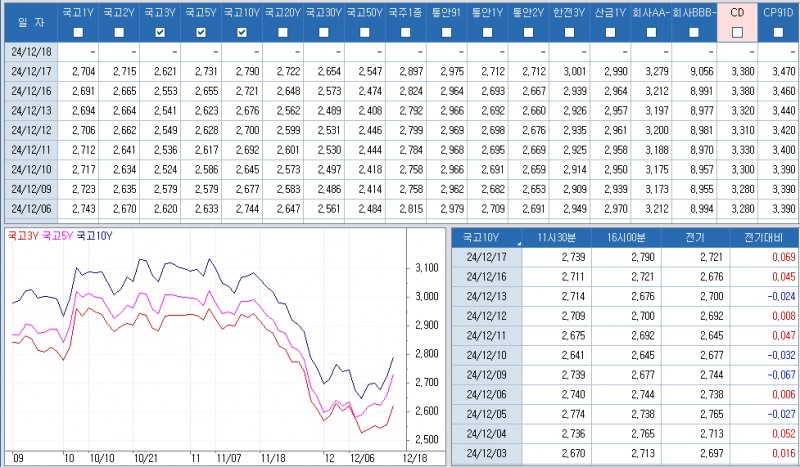This screenshot has height=467, width=800.
Task: Click the 일자 date column header
Action: (30, 22)
